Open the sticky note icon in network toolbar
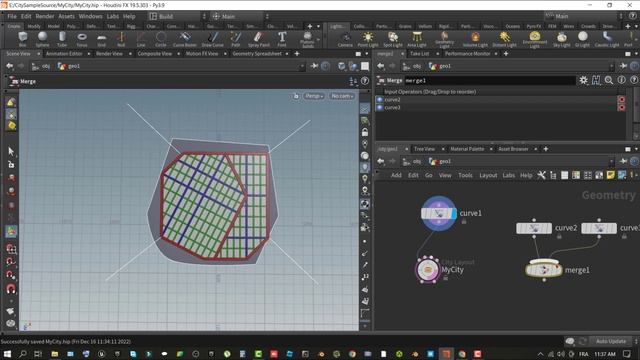 [x=610, y=175]
